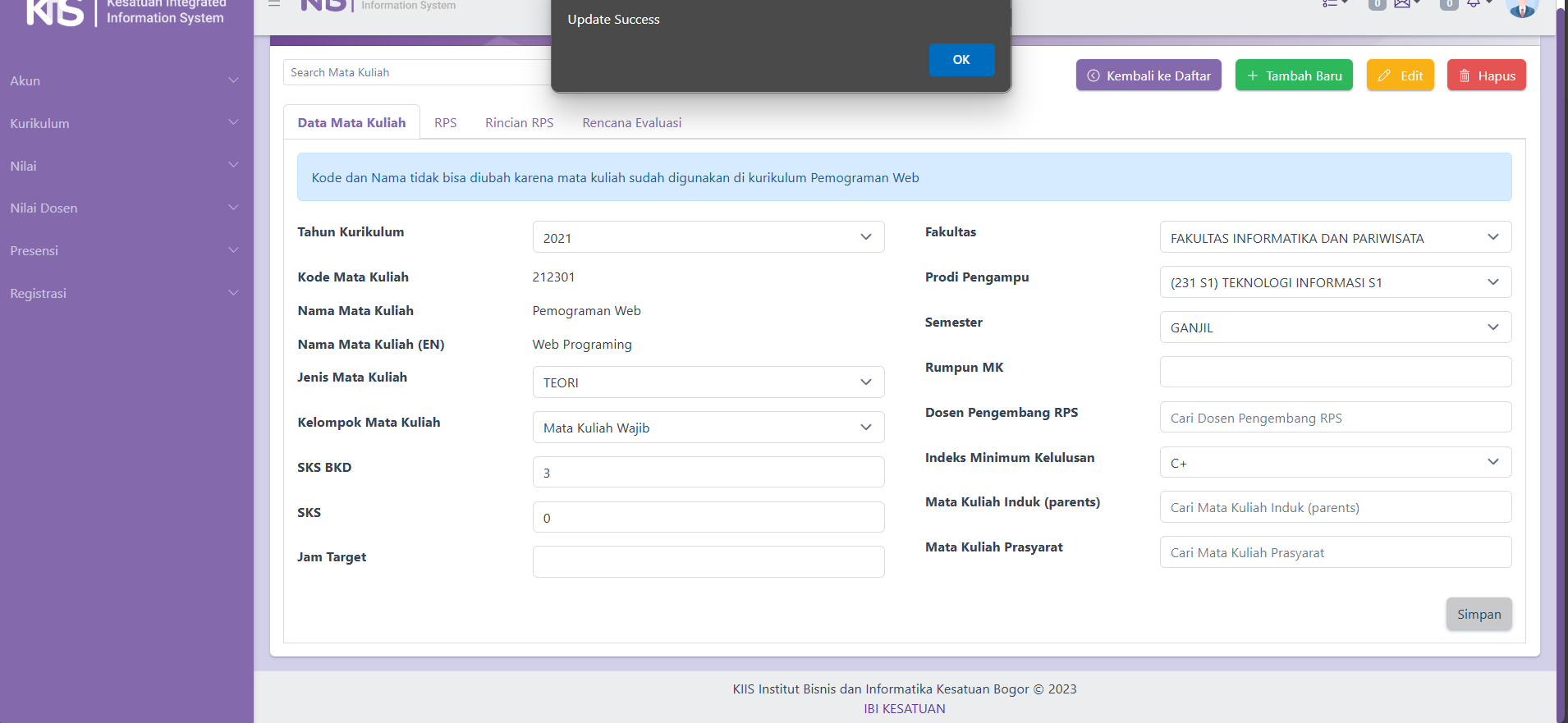Image resolution: width=1568 pixels, height=723 pixels.
Task: Click the user avatar profile picture
Action: click(1522, 7)
